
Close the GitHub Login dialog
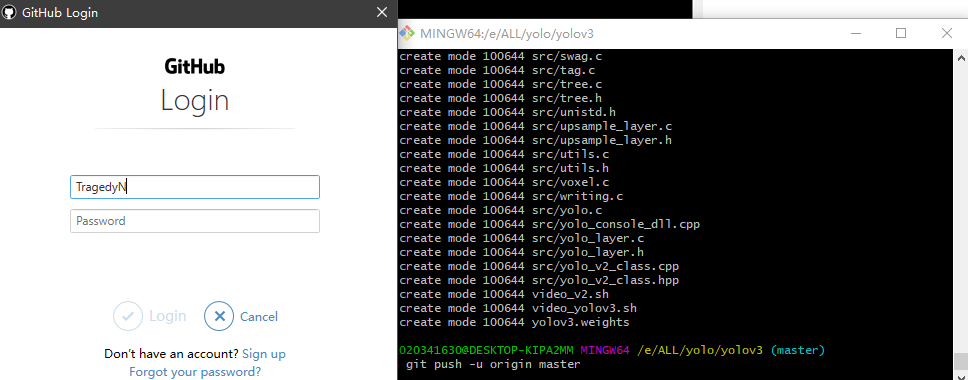pyautogui.click(x=382, y=12)
